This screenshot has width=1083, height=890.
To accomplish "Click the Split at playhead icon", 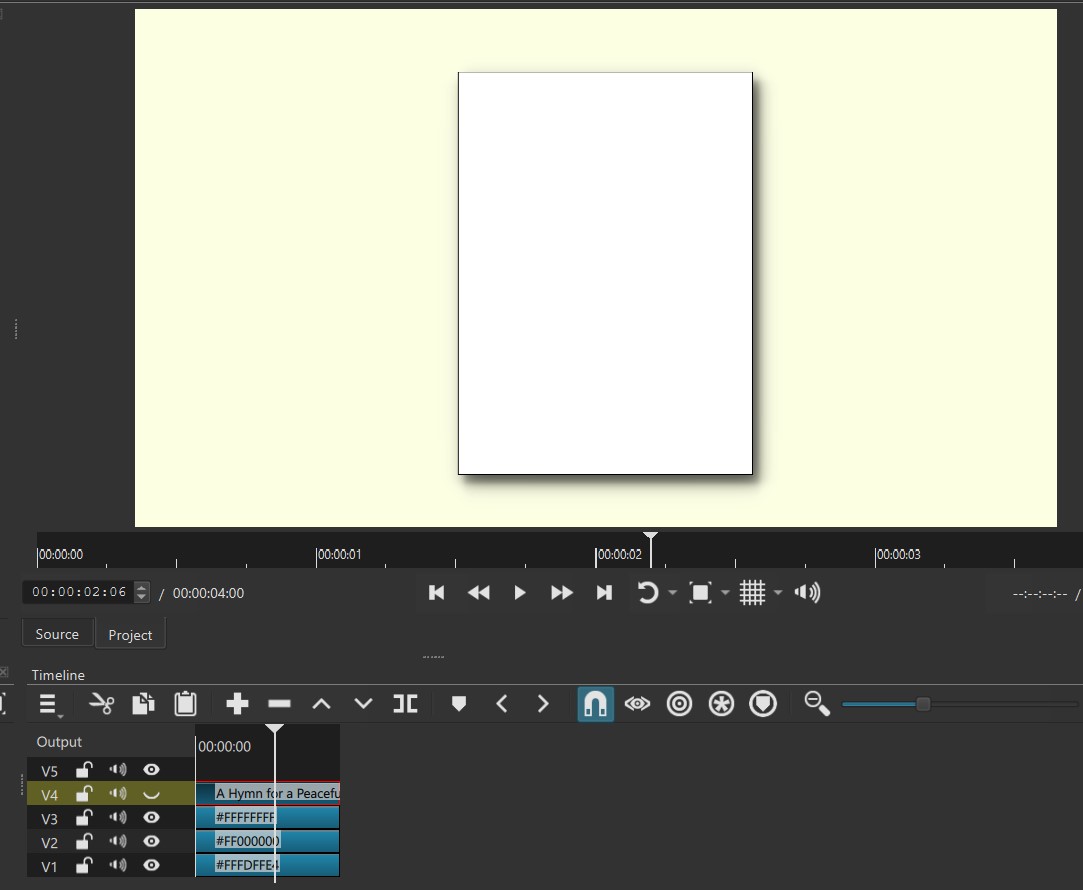I will 405,704.
